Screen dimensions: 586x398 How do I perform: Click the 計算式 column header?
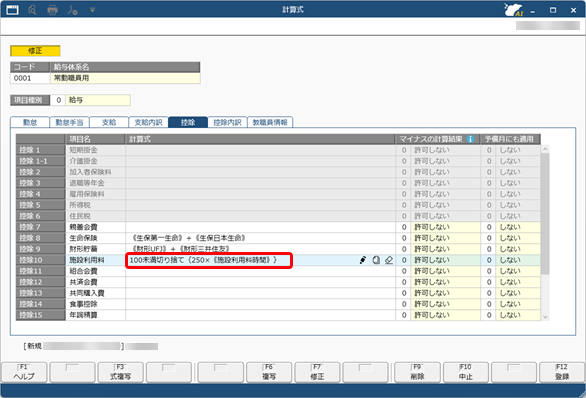pyautogui.click(x=260, y=139)
